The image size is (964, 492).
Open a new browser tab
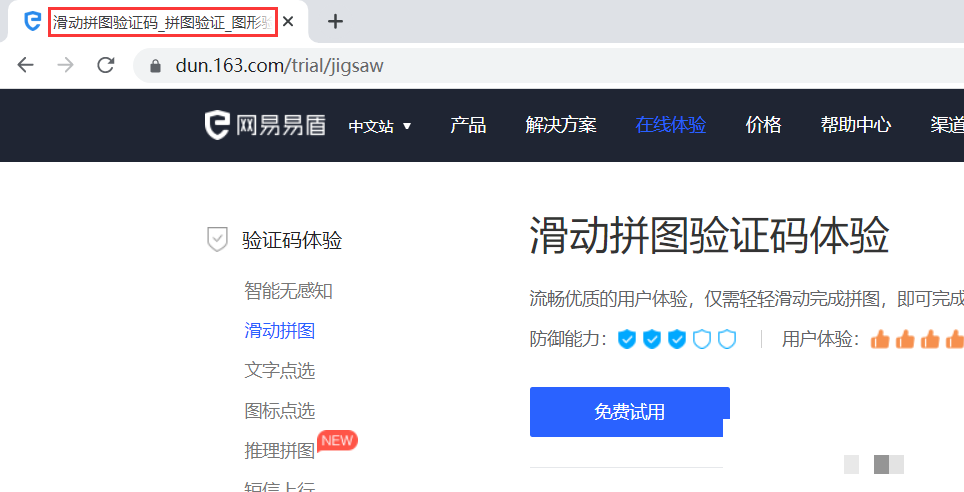pos(336,21)
